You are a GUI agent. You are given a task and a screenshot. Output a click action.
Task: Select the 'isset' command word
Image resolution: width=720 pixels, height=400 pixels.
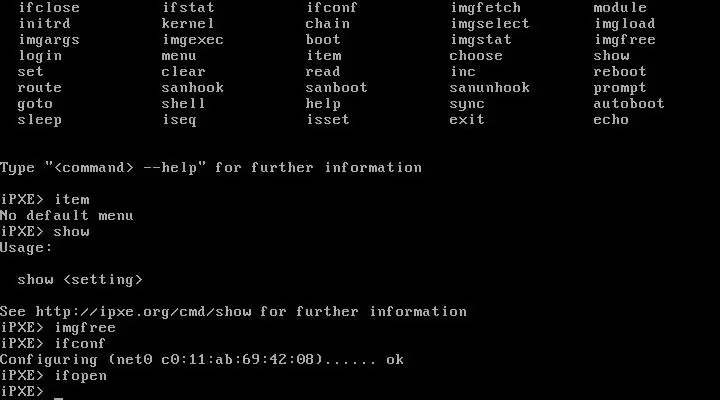[x=328, y=119]
